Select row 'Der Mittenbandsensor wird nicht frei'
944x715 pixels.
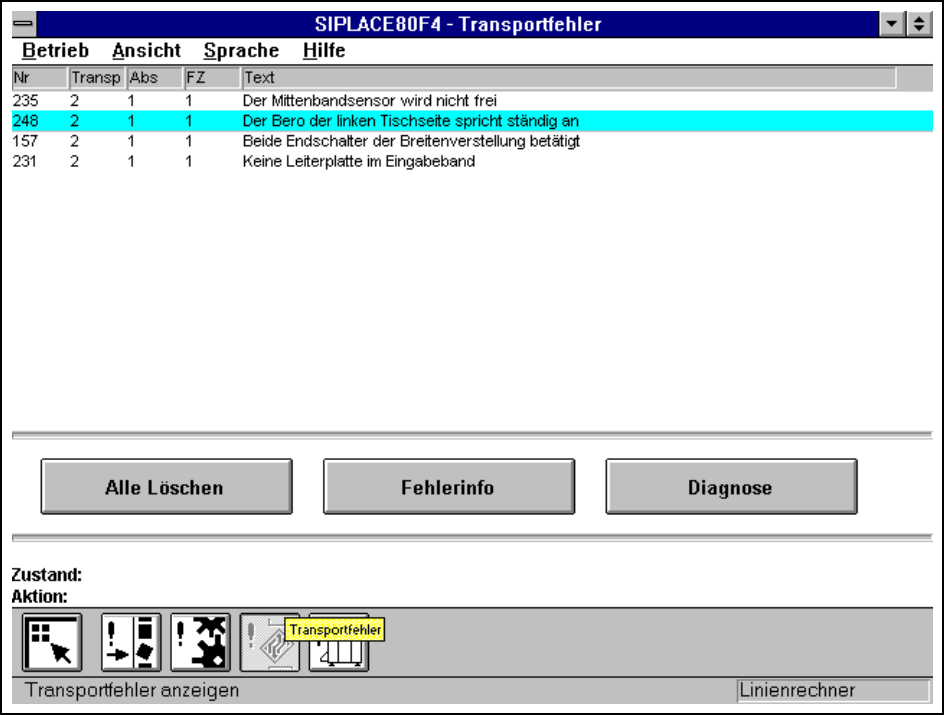point(472,101)
